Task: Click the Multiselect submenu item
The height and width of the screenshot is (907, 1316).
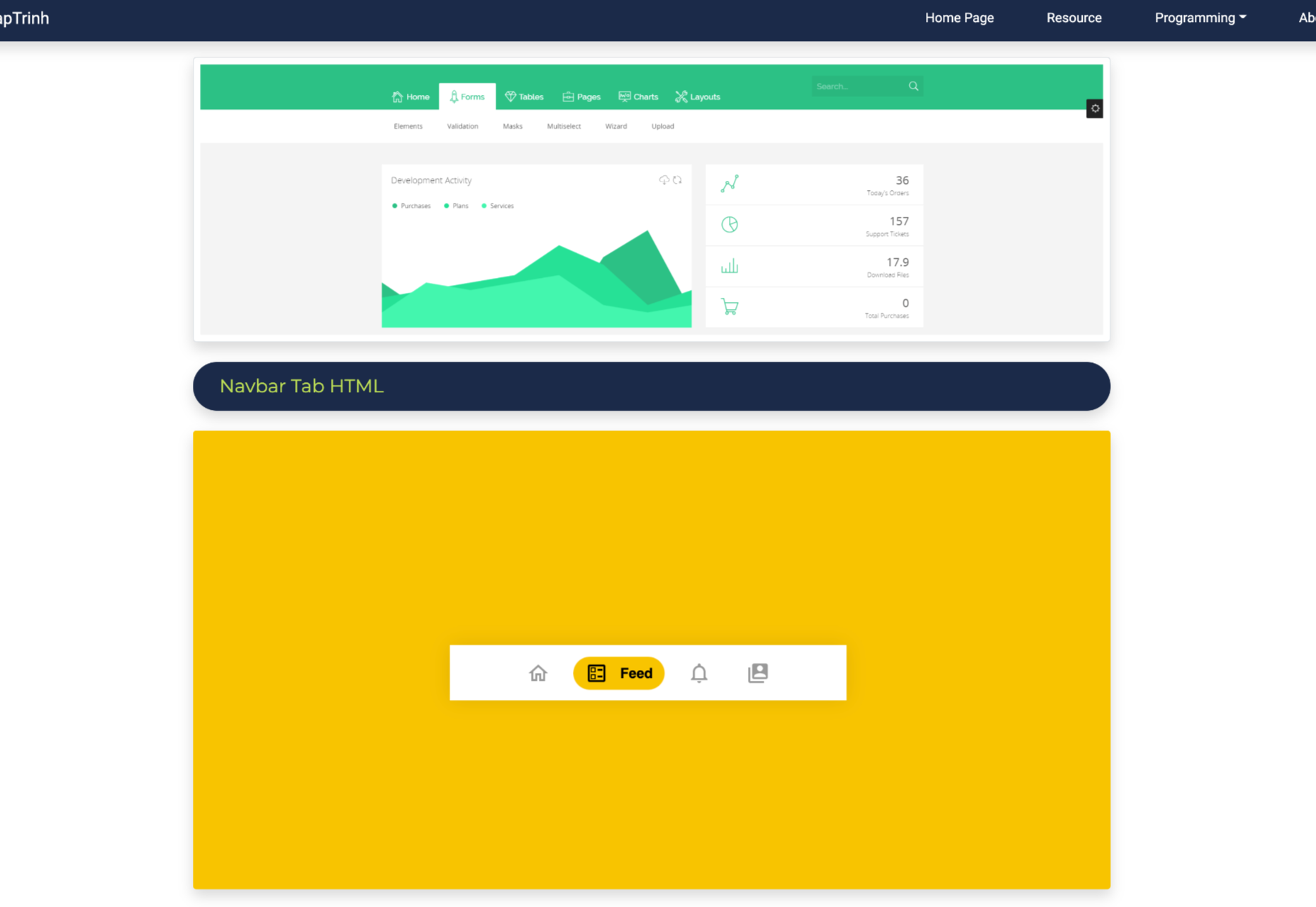Action: point(564,126)
